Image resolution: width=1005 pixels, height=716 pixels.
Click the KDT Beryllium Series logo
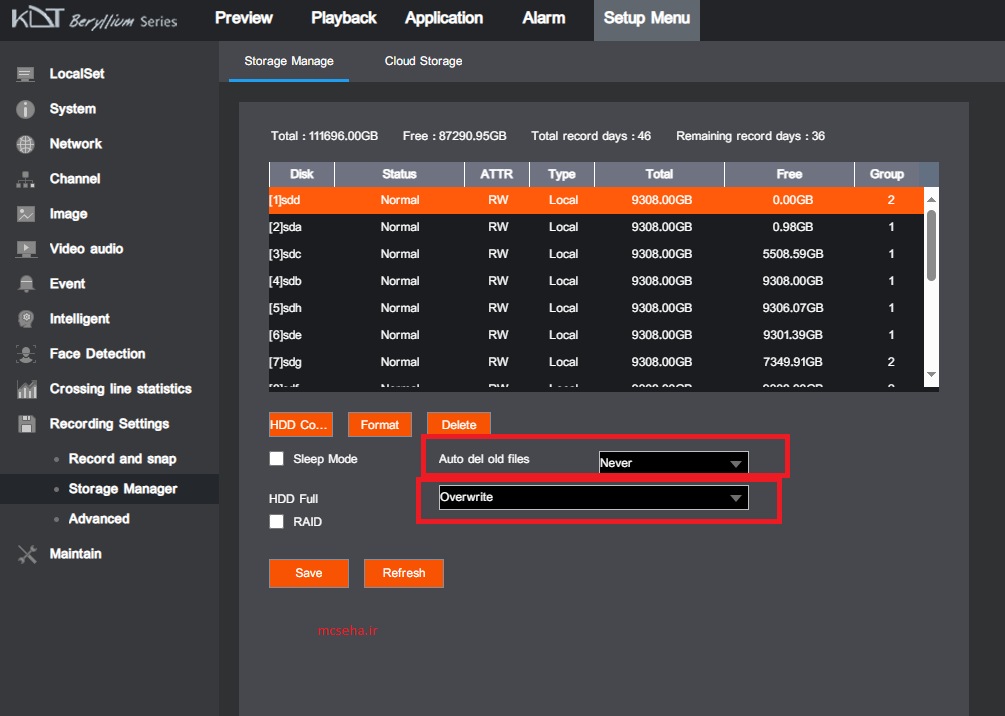94,19
